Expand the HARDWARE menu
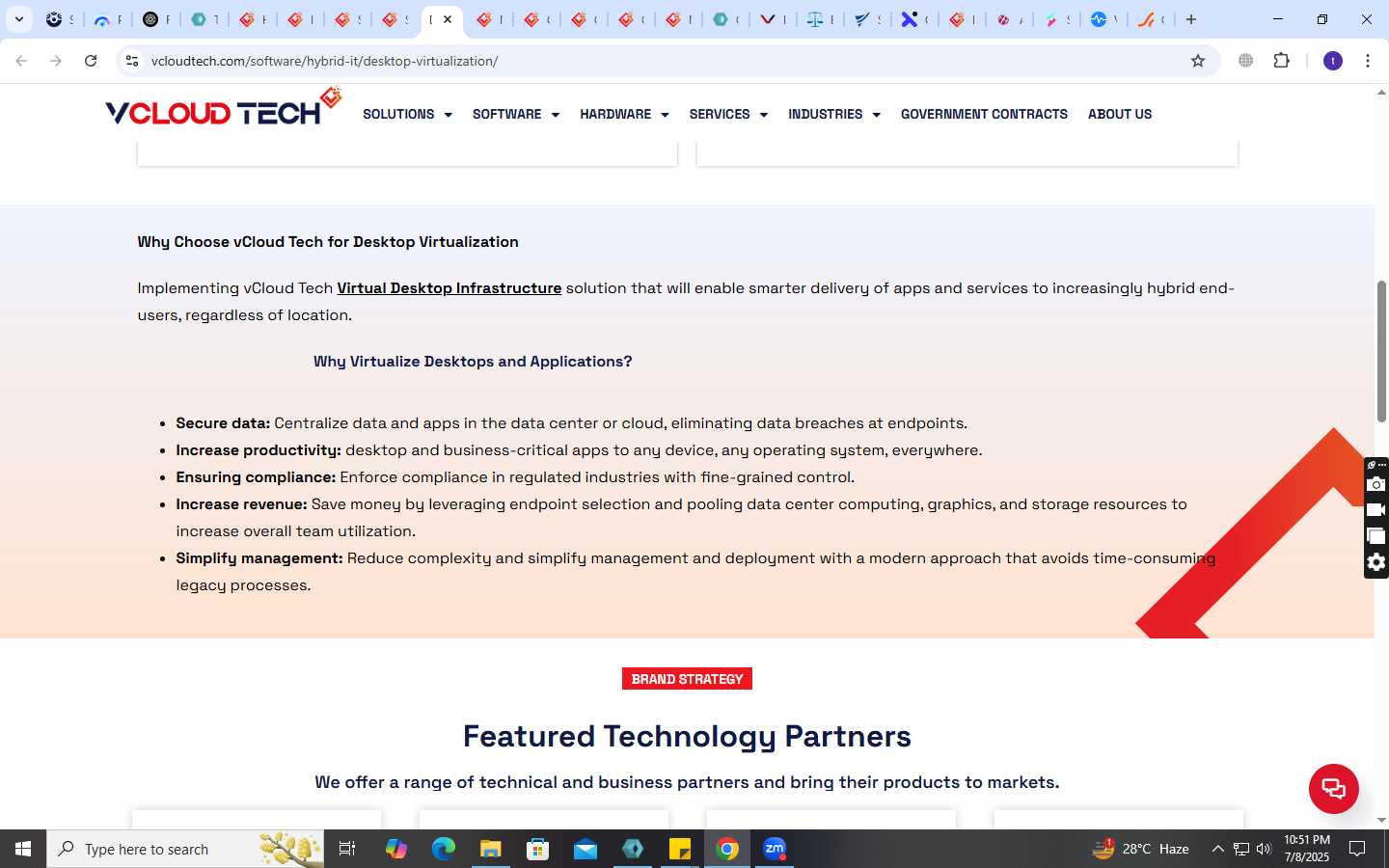 tap(624, 114)
